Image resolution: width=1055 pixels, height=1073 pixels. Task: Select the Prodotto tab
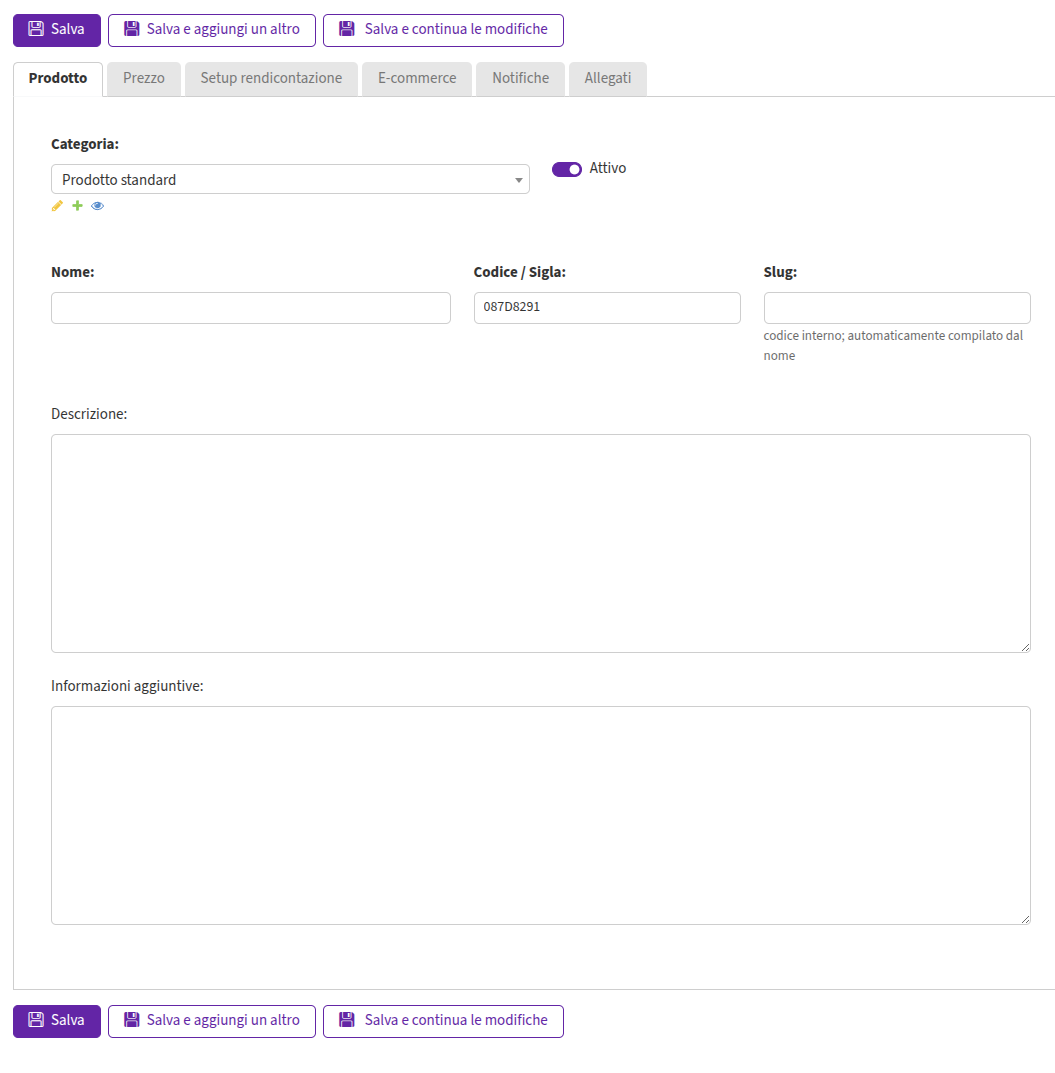58,79
